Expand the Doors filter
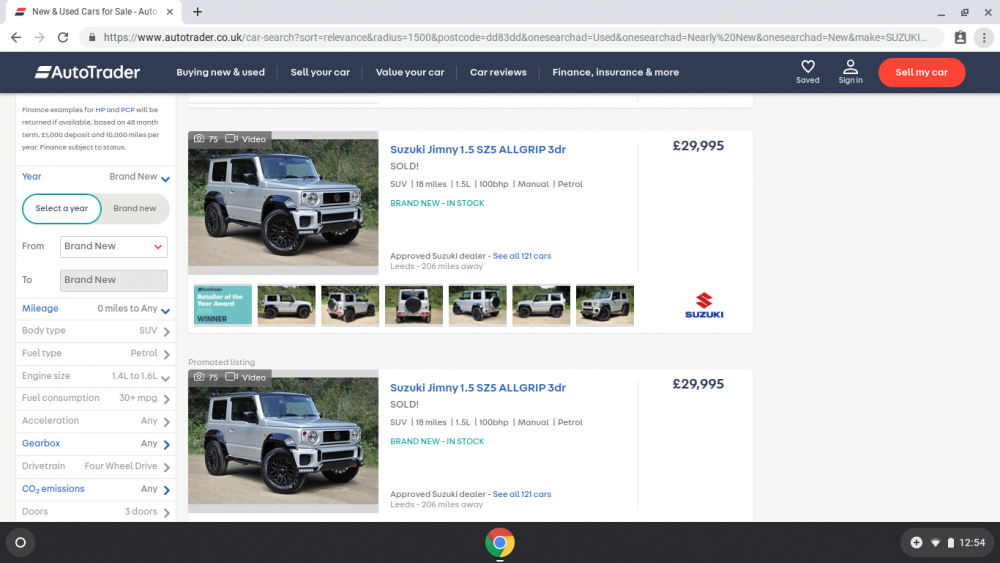Screen dimensions: 1000x563 coord(96,511)
